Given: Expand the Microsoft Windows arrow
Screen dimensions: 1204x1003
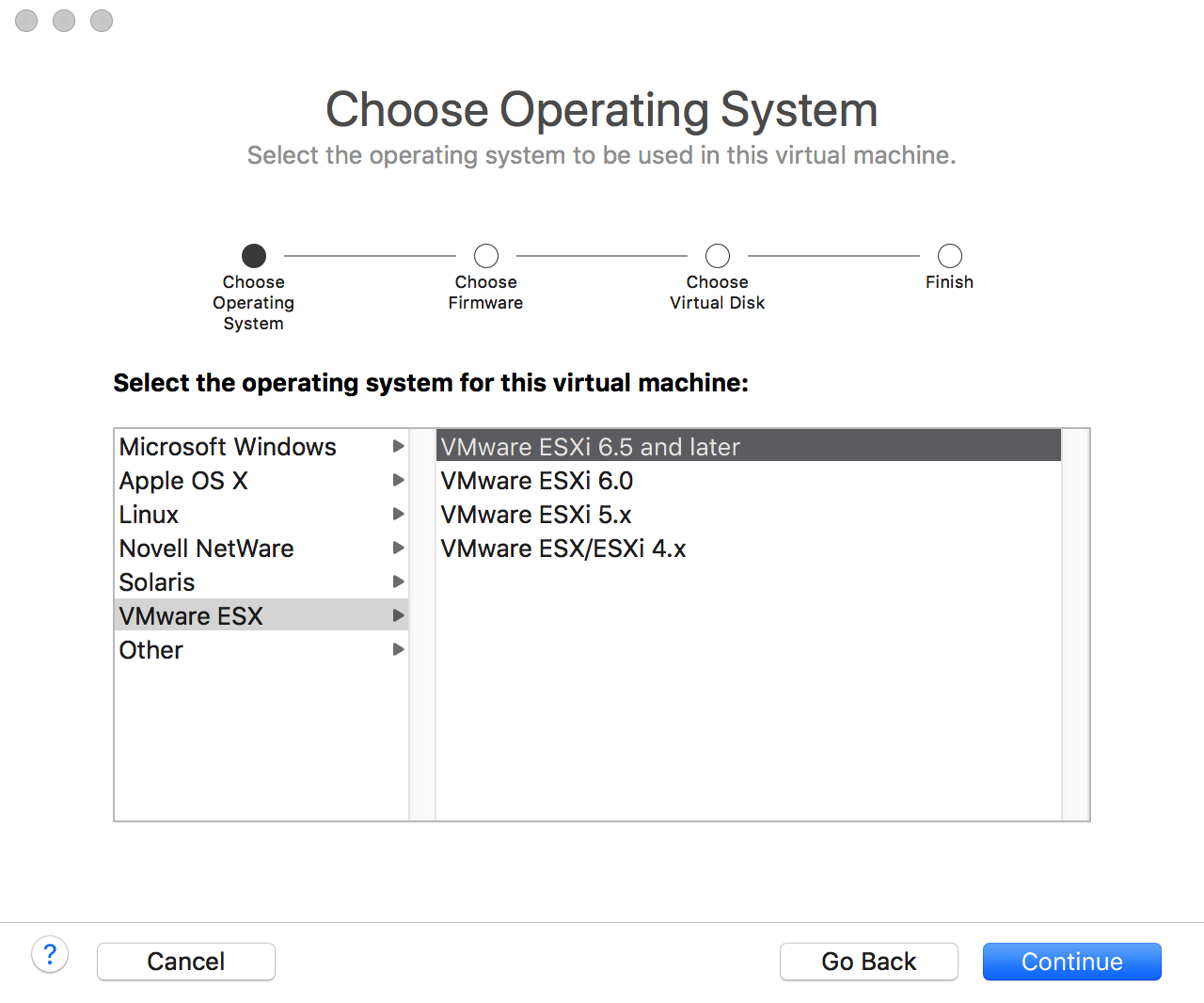Looking at the screenshot, I should click(x=398, y=446).
